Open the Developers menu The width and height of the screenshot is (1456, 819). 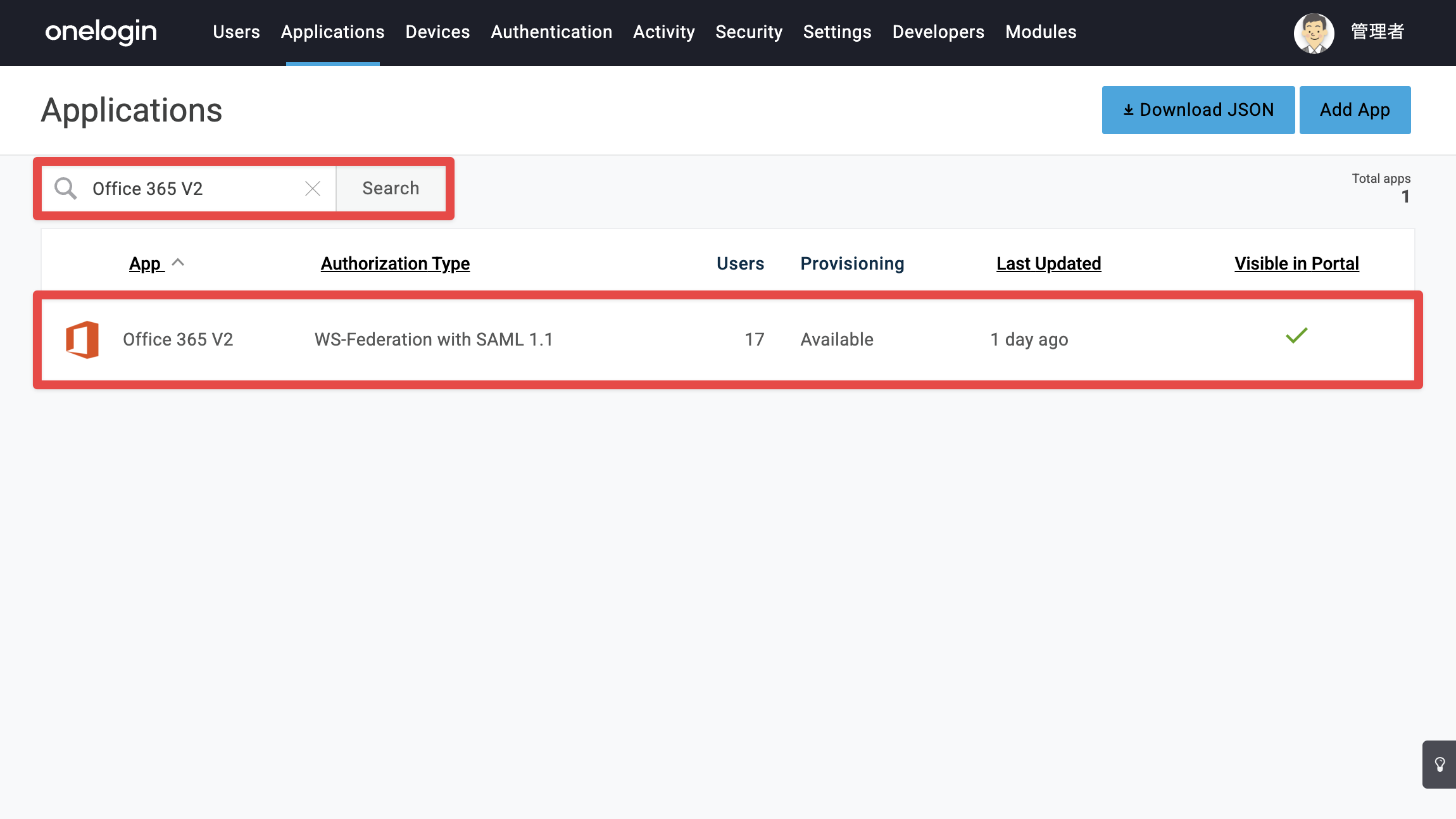pos(938,32)
